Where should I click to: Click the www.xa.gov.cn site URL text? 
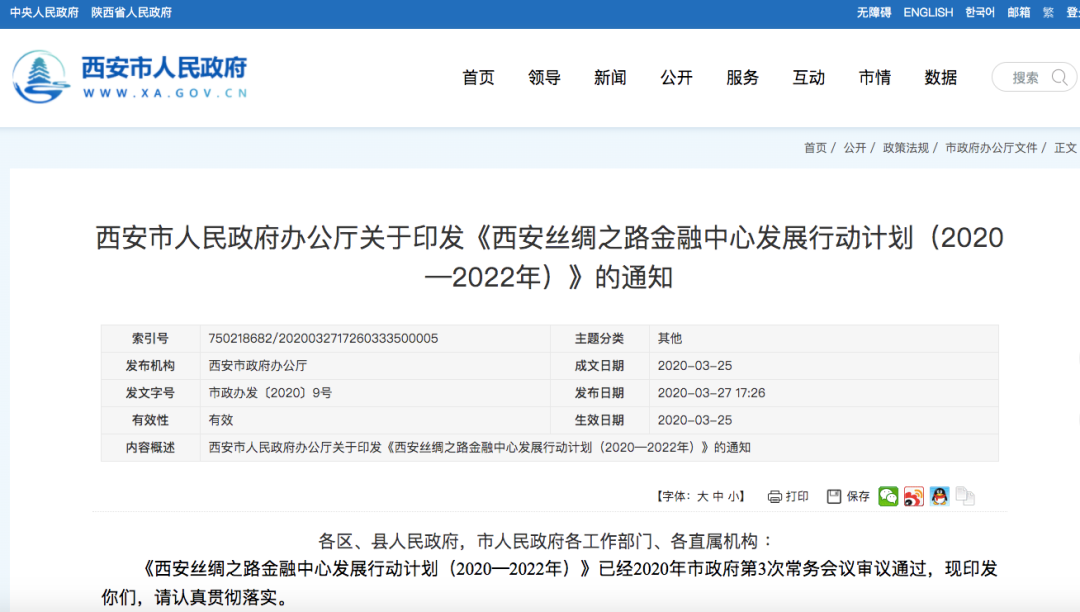pyautogui.click(x=165, y=93)
